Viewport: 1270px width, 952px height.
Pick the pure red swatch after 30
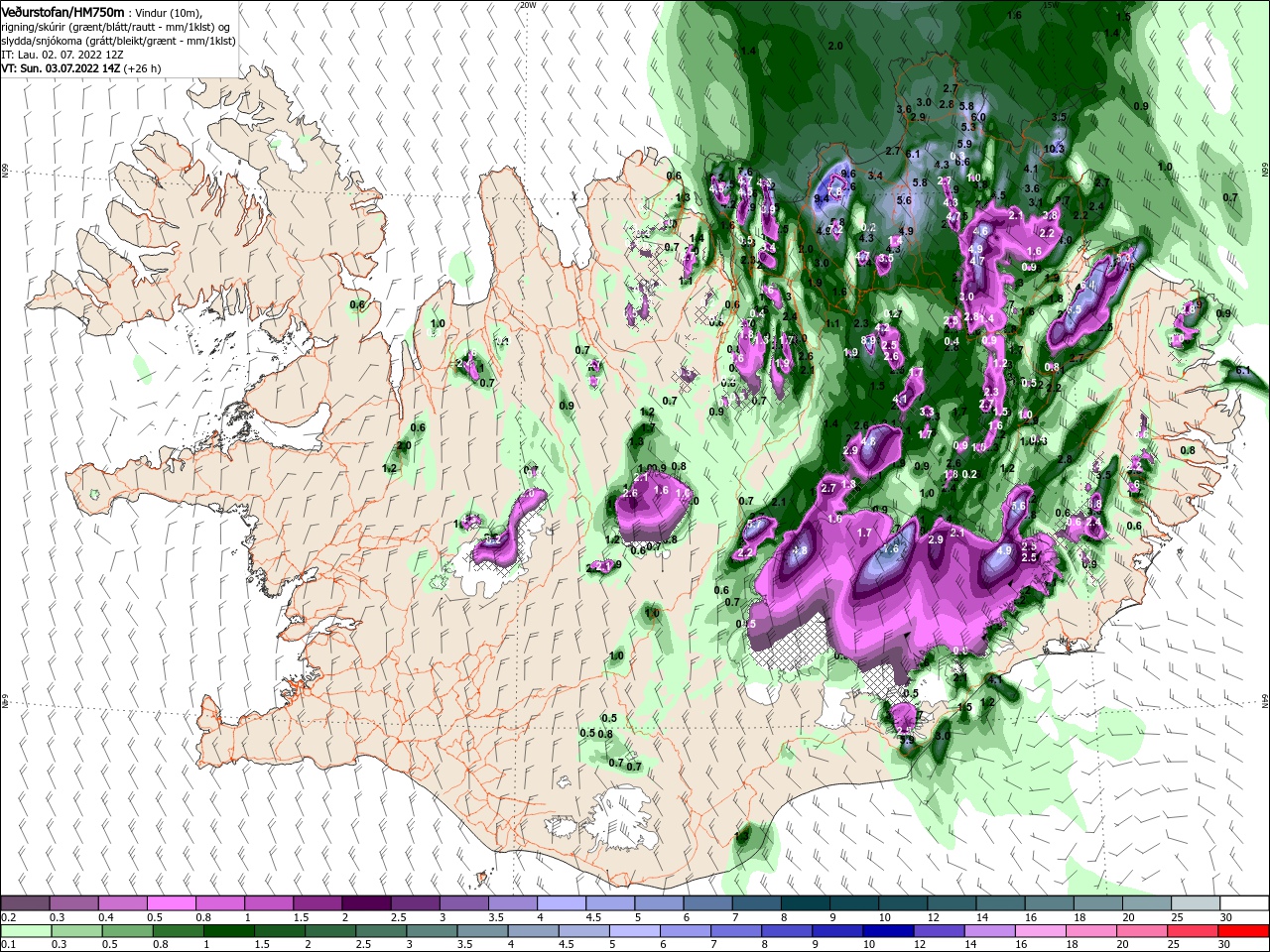pos(1244,931)
